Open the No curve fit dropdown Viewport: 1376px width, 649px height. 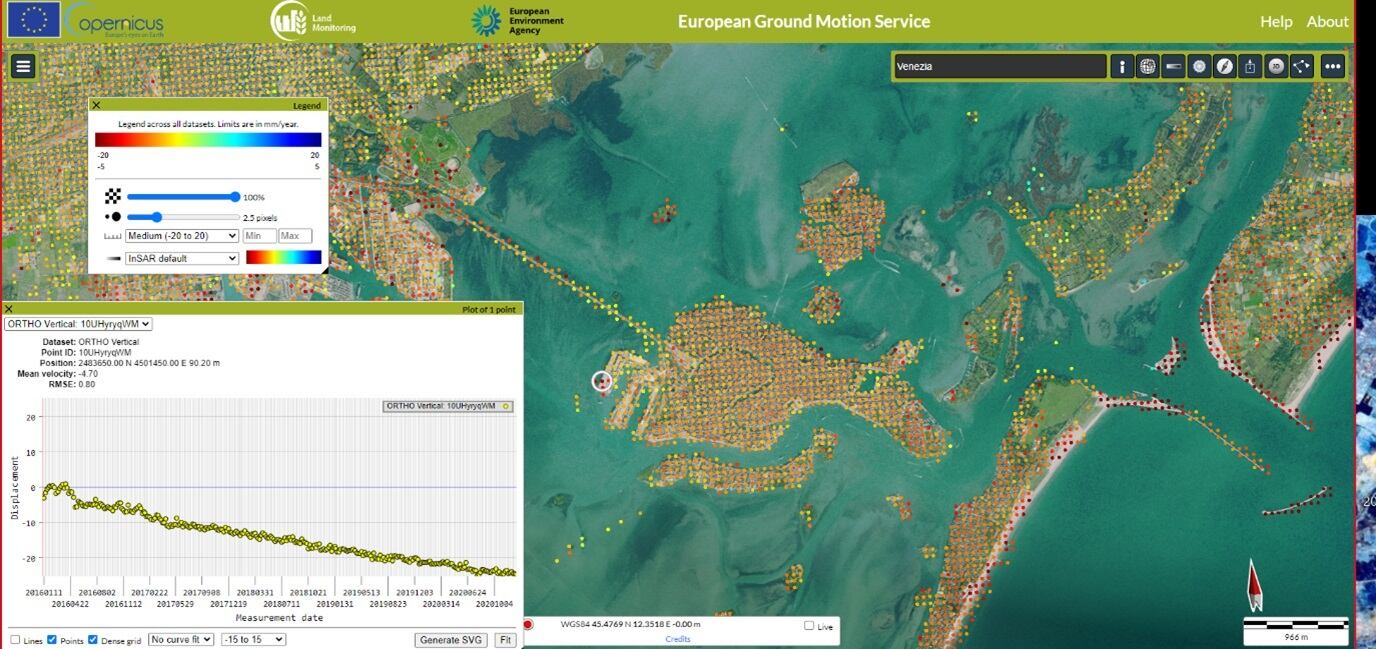(x=180, y=640)
